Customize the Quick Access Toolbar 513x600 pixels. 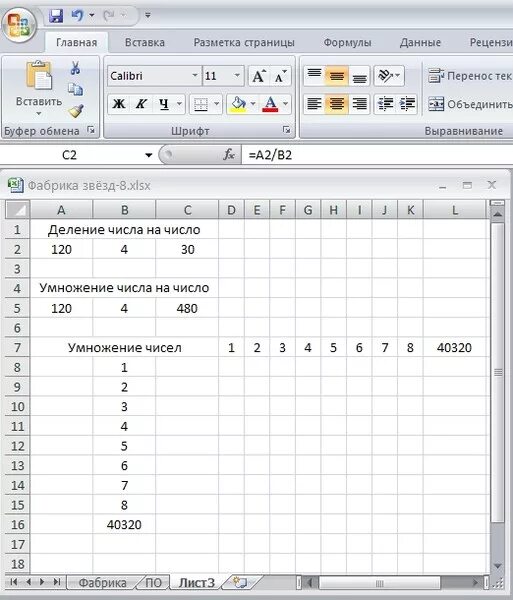(148, 16)
